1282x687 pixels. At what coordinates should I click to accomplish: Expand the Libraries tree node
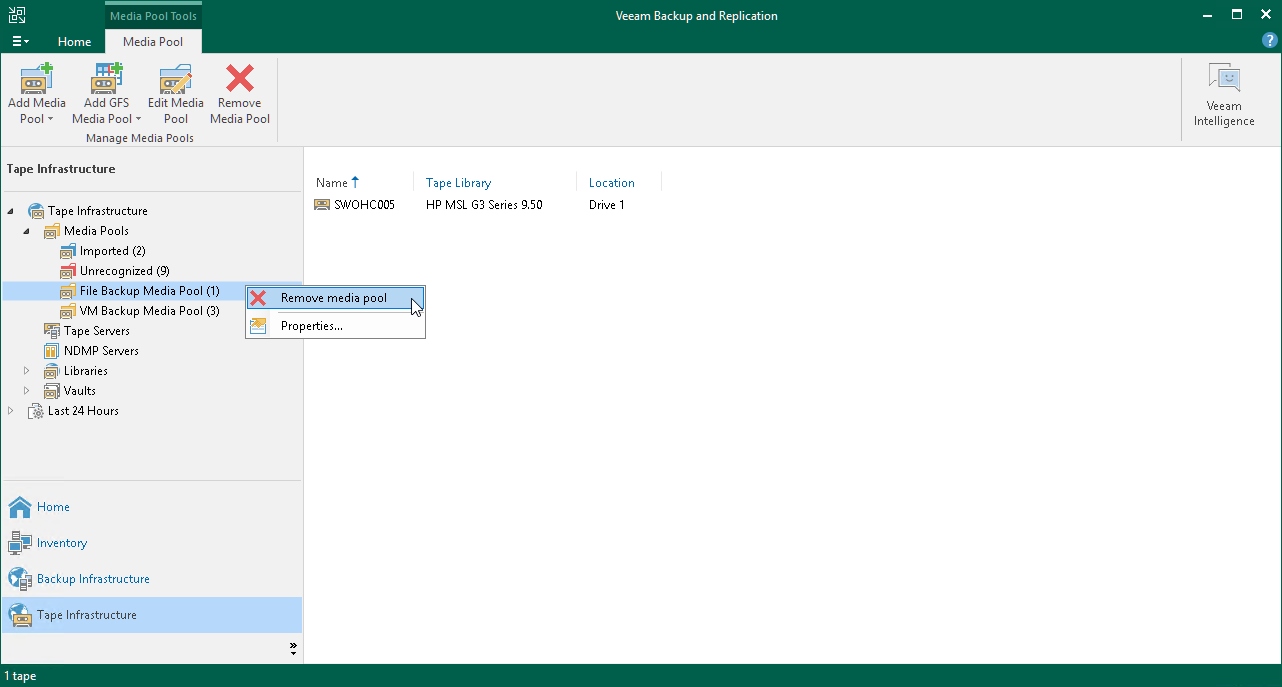(27, 371)
